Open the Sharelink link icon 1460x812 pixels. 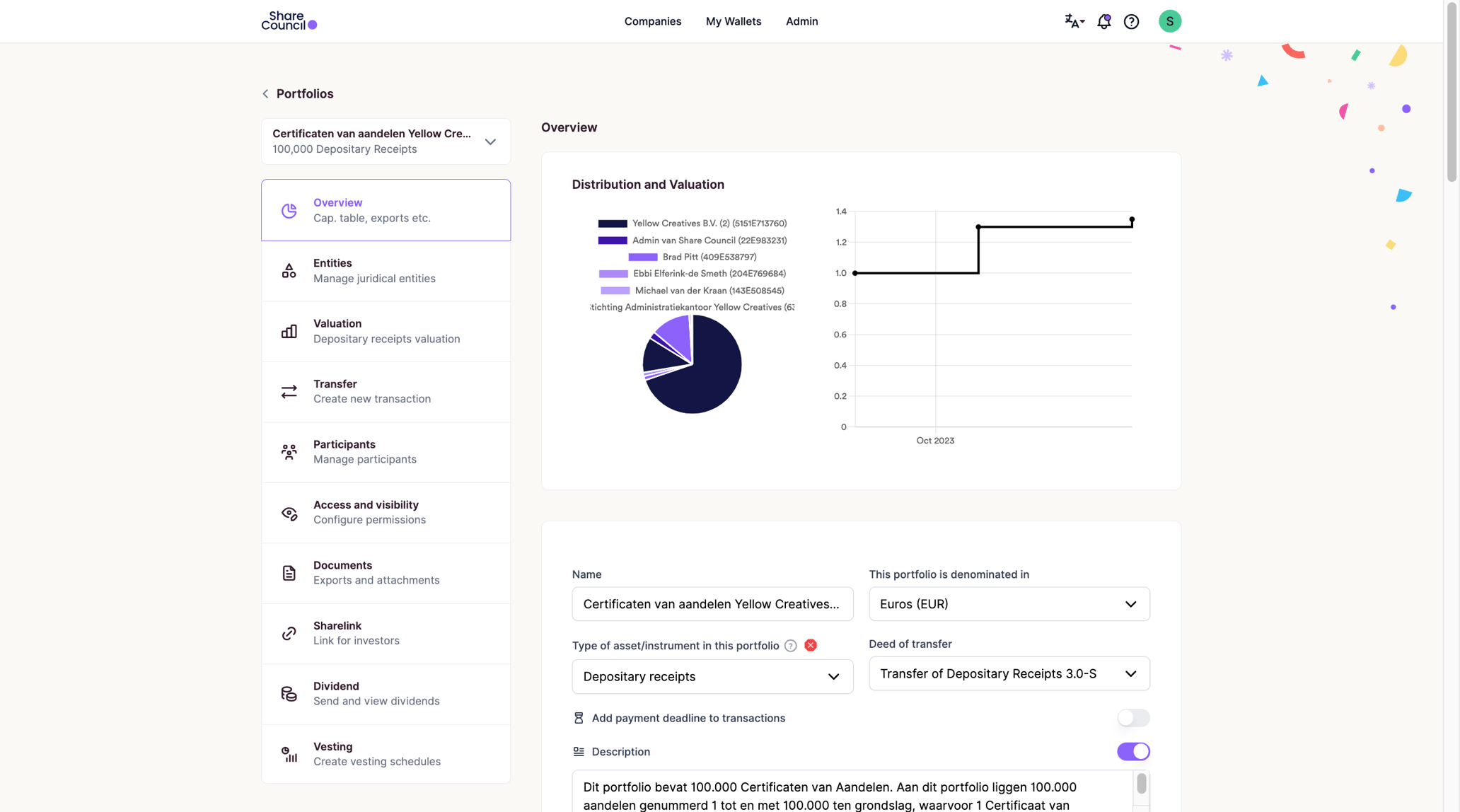[x=289, y=632]
